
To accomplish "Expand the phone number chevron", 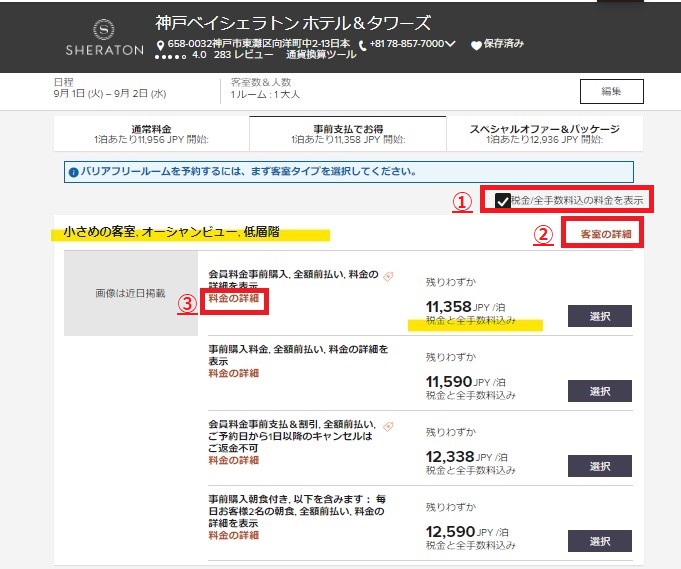I will (451, 44).
